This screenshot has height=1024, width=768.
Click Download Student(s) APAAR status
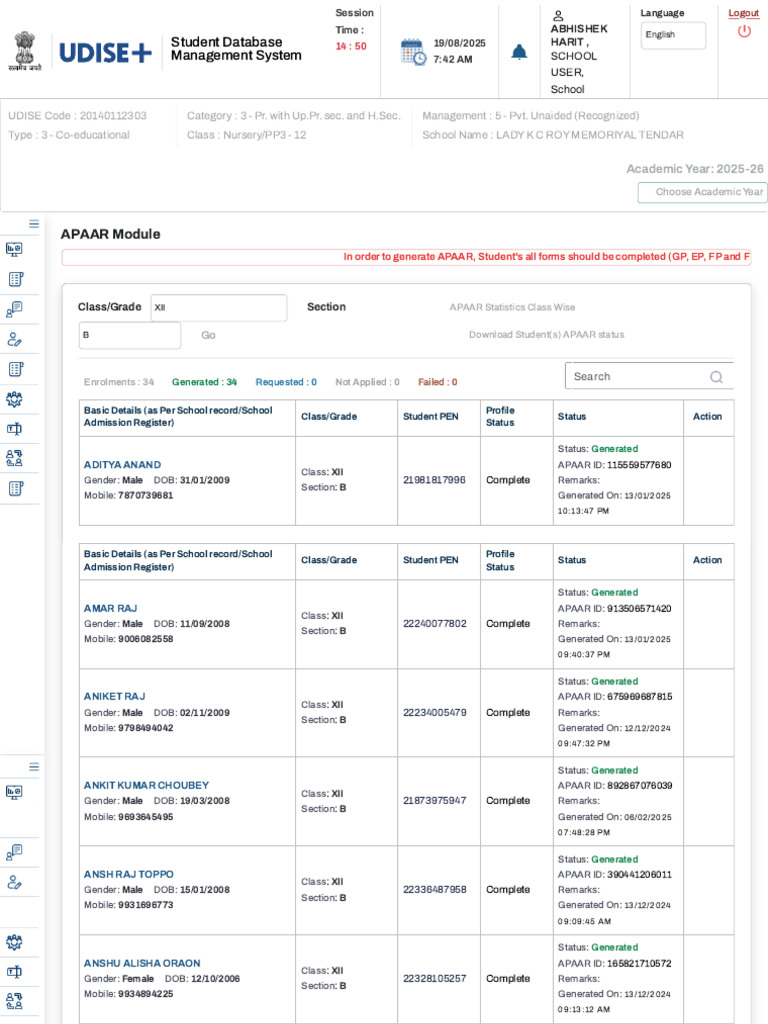(547, 334)
